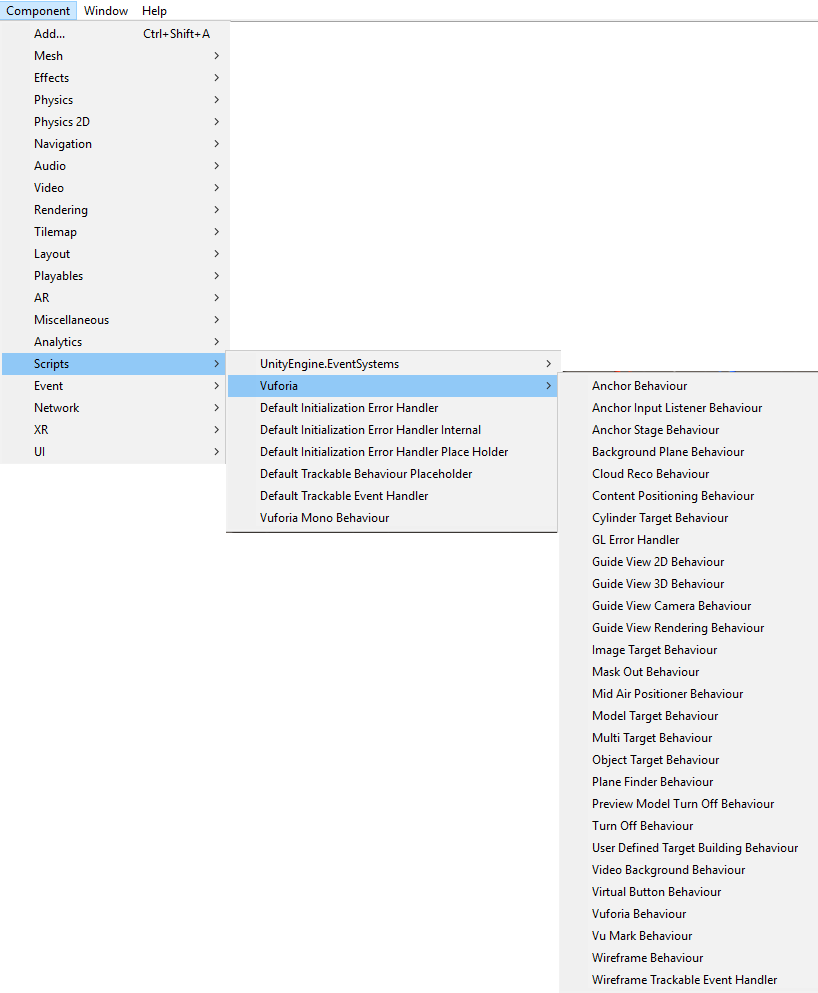Select Guide View Camera Behaviour
This screenshot has width=818, height=993.
pyautogui.click(x=689, y=606)
